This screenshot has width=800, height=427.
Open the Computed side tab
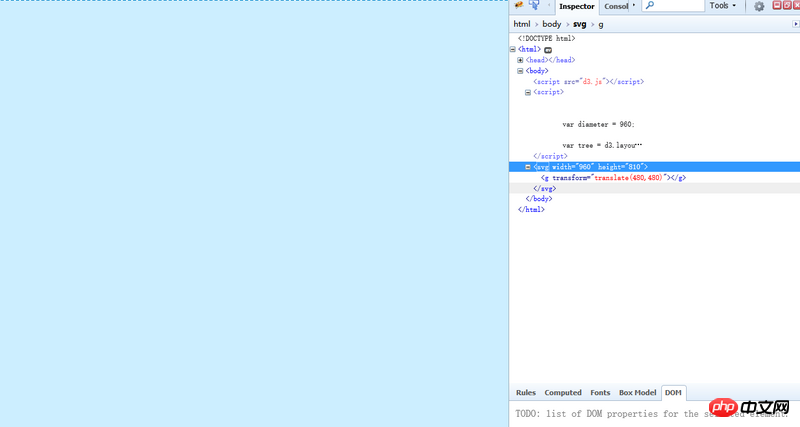click(563, 392)
